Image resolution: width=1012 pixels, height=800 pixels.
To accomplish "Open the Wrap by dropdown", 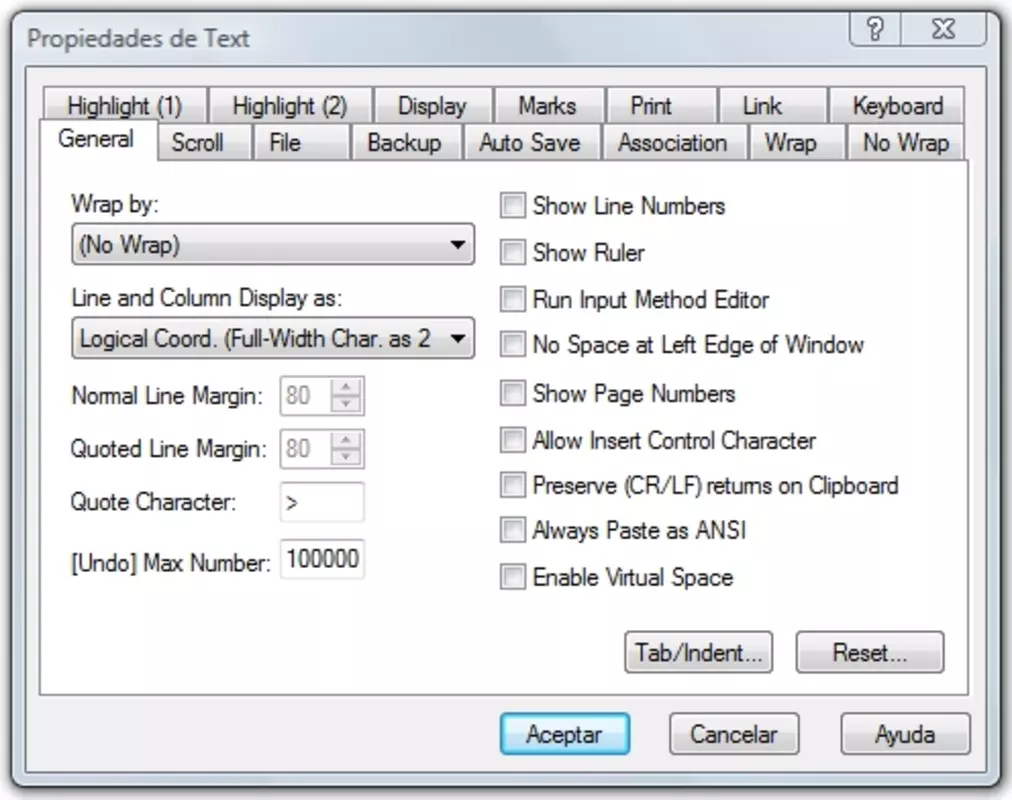I will point(273,245).
